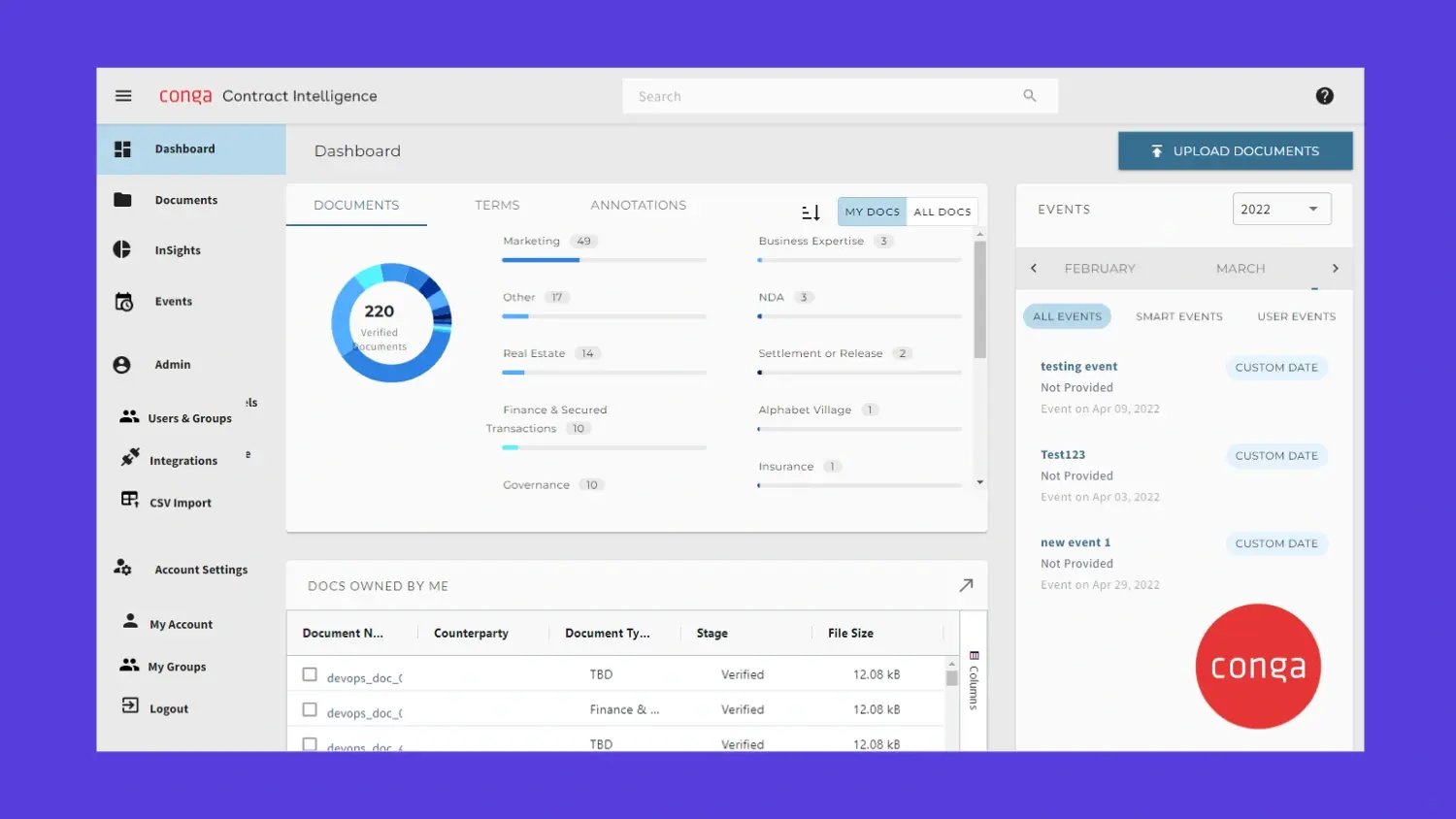Viewport: 1456px width, 819px height.
Task: Sort by Document N... column header
Action: [343, 634]
